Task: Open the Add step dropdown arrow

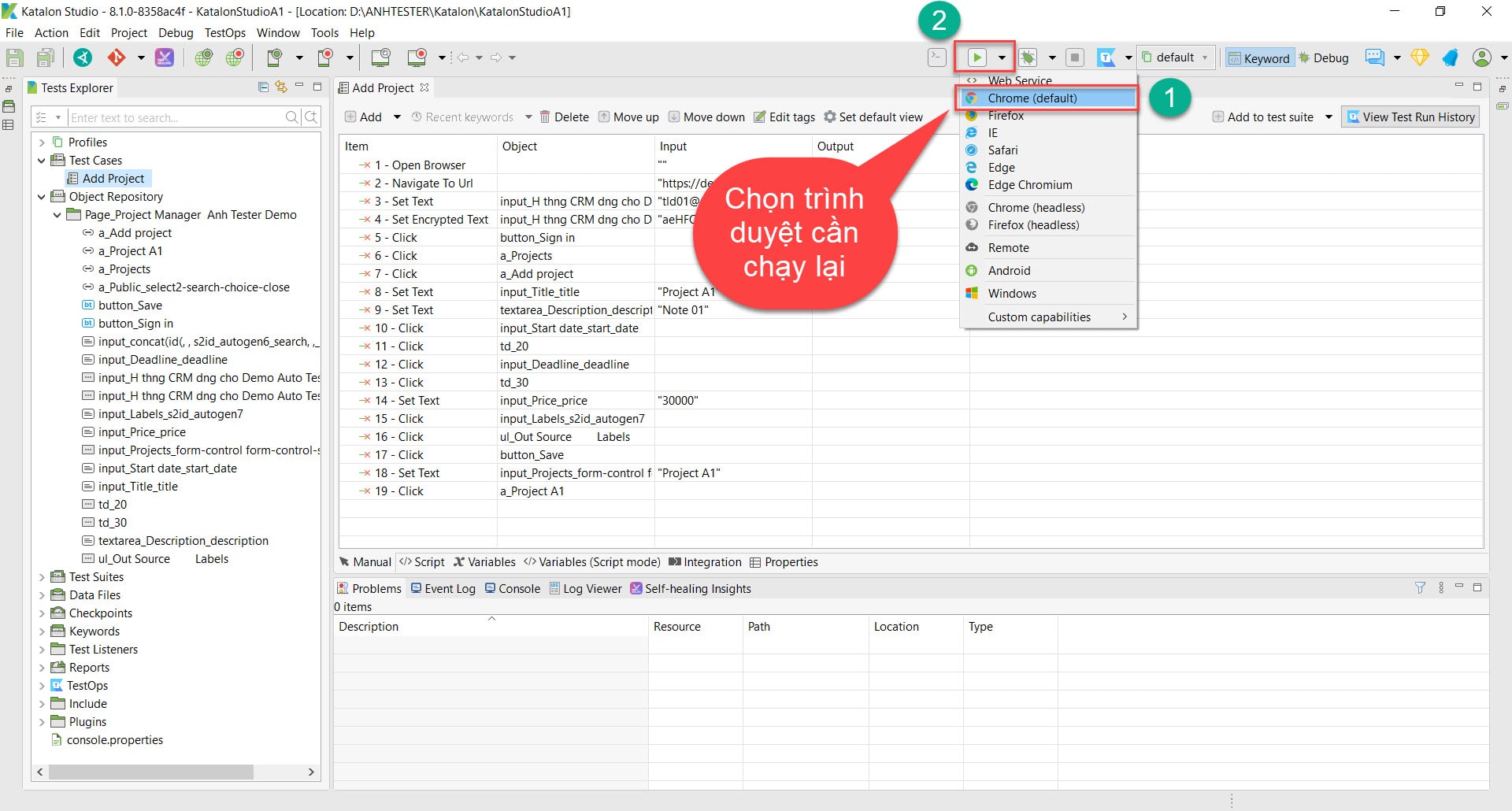Action: [x=397, y=117]
